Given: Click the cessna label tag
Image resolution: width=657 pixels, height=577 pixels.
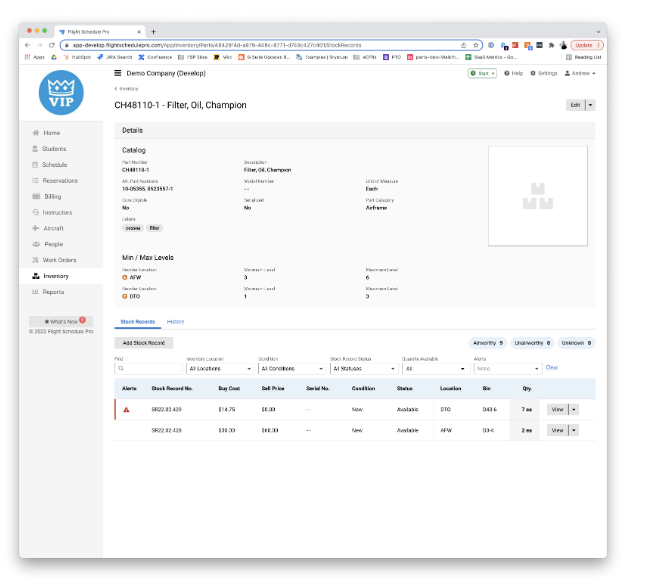Looking at the screenshot, I should 133,228.
